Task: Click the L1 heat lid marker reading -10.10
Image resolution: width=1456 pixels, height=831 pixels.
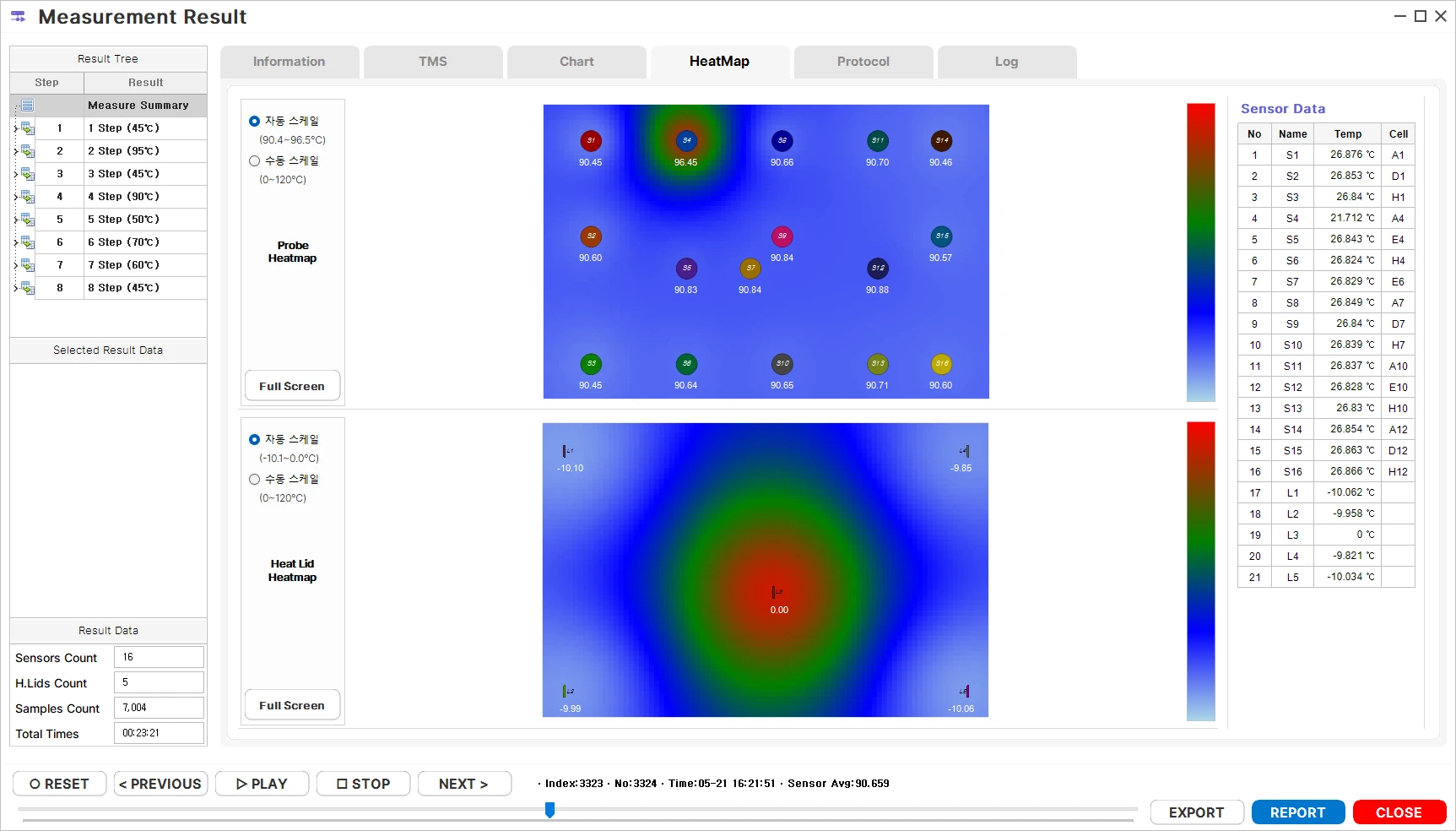Action: point(567,452)
